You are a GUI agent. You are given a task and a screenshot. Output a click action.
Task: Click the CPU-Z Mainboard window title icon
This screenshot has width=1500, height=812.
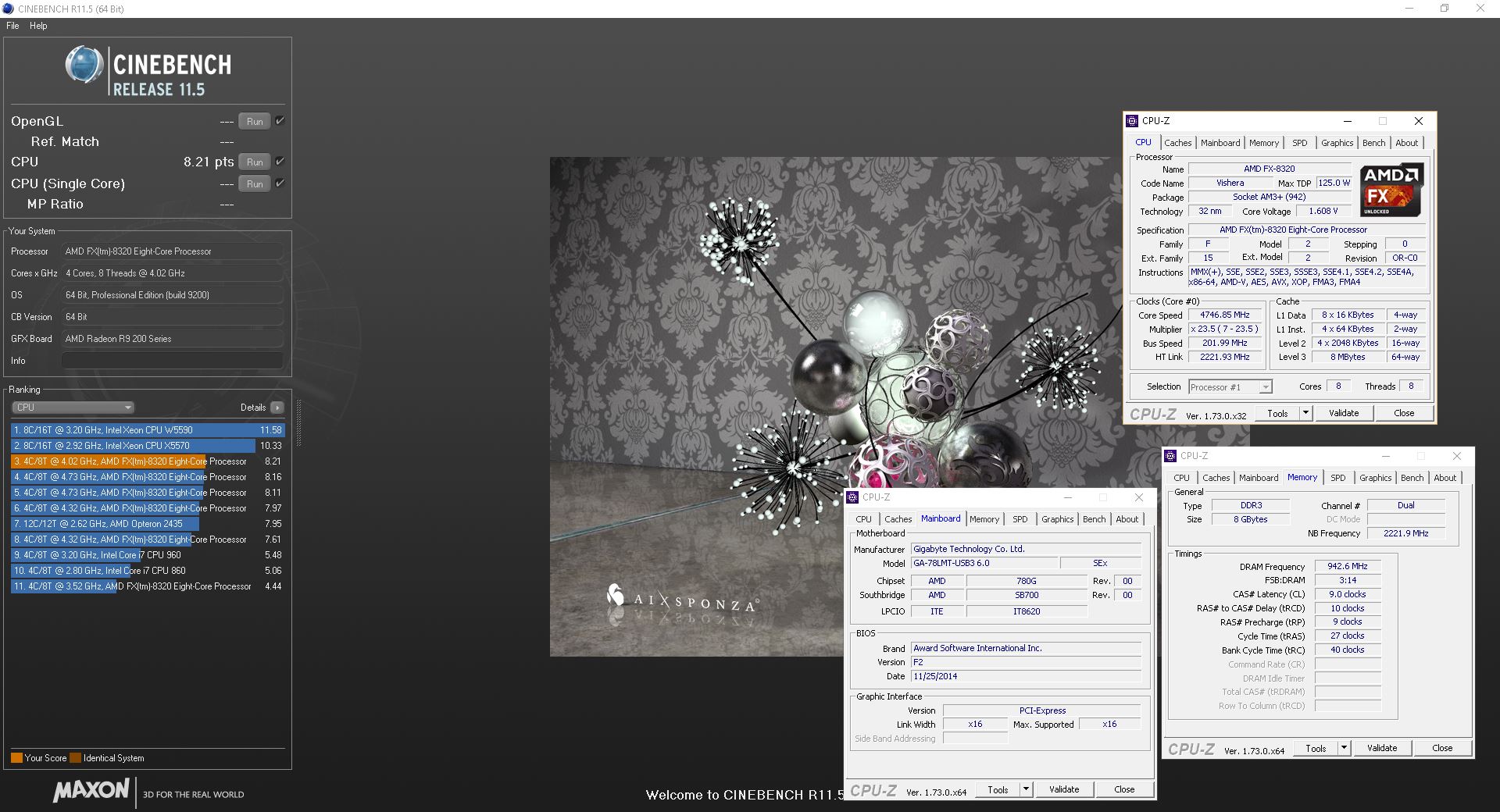click(x=852, y=497)
